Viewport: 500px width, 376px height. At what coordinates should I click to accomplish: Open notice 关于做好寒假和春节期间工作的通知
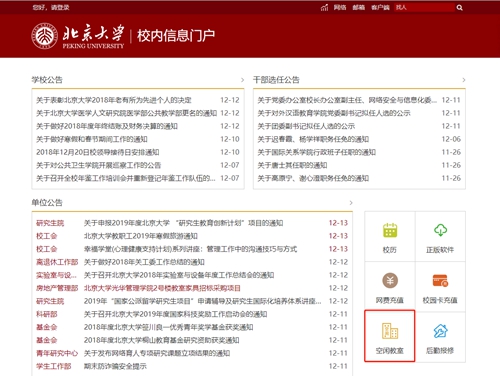pos(92,139)
